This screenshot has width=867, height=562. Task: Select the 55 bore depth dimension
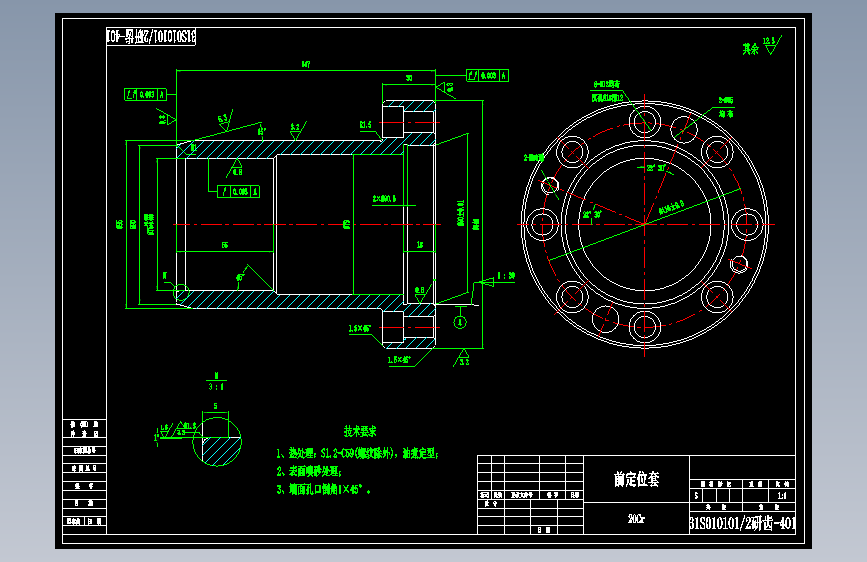point(225,245)
